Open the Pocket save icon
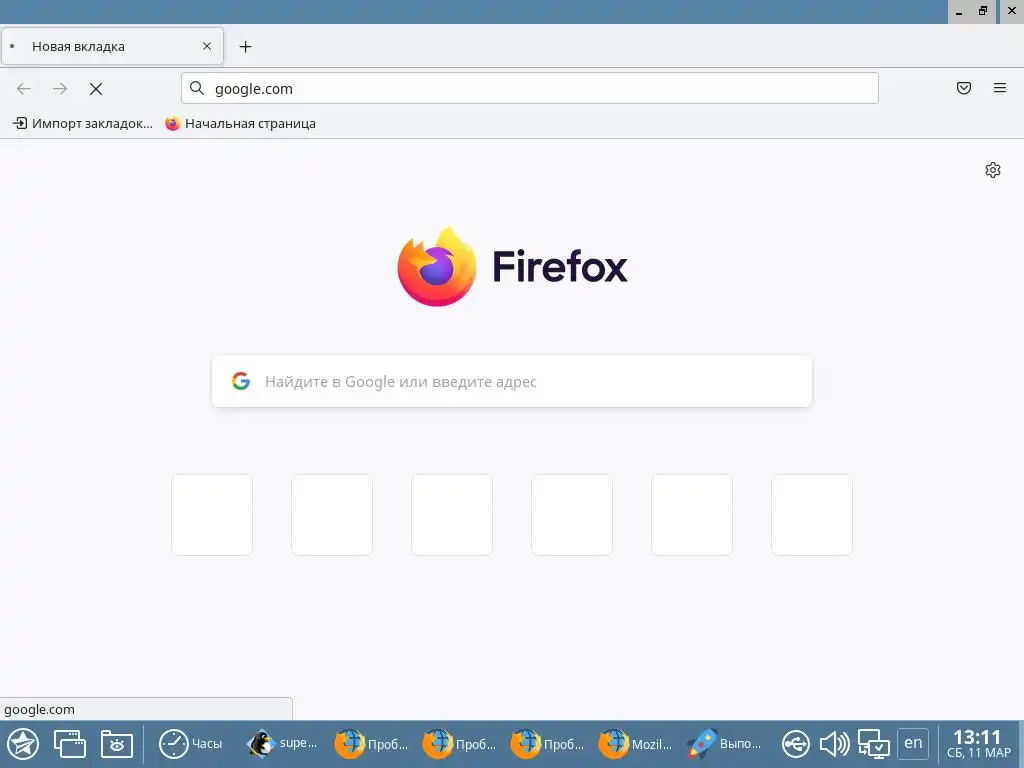 point(964,88)
